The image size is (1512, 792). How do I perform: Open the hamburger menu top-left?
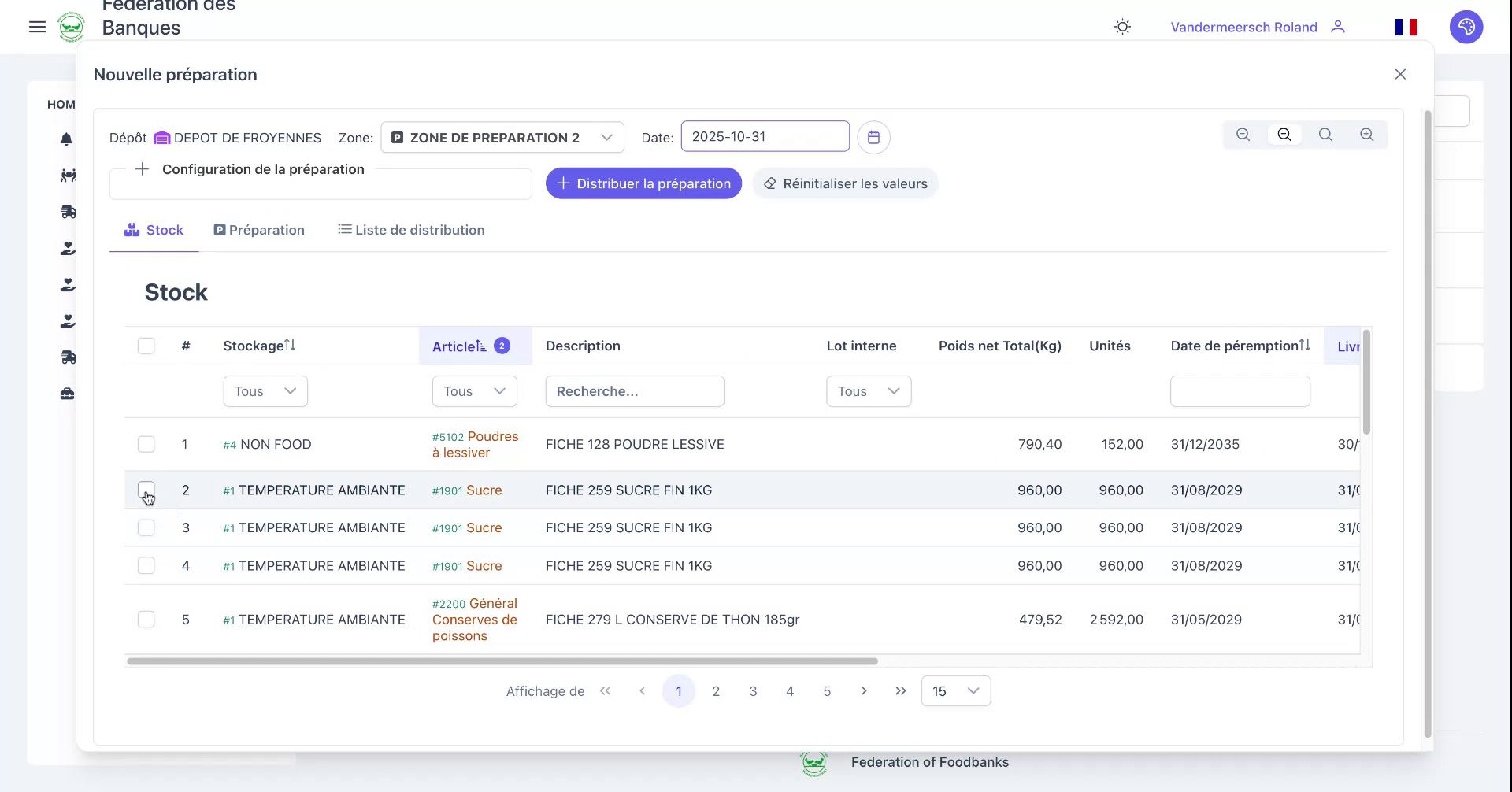[37, 26]
